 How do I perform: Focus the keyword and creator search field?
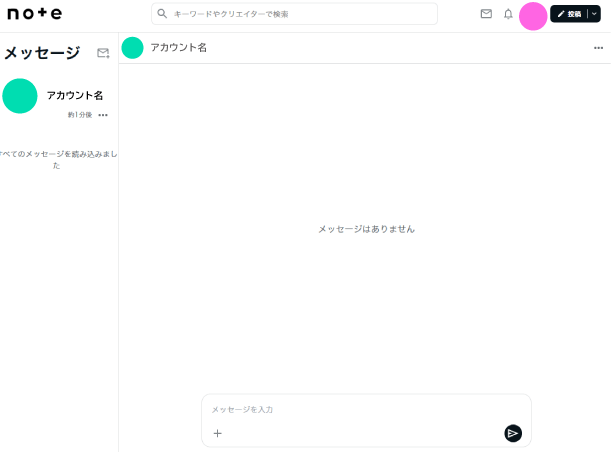300,14
